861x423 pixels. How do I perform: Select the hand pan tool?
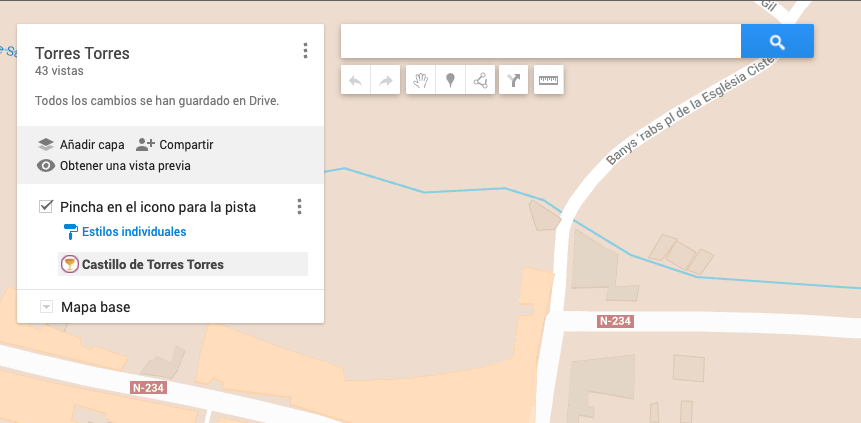click(x=421, y=80)
